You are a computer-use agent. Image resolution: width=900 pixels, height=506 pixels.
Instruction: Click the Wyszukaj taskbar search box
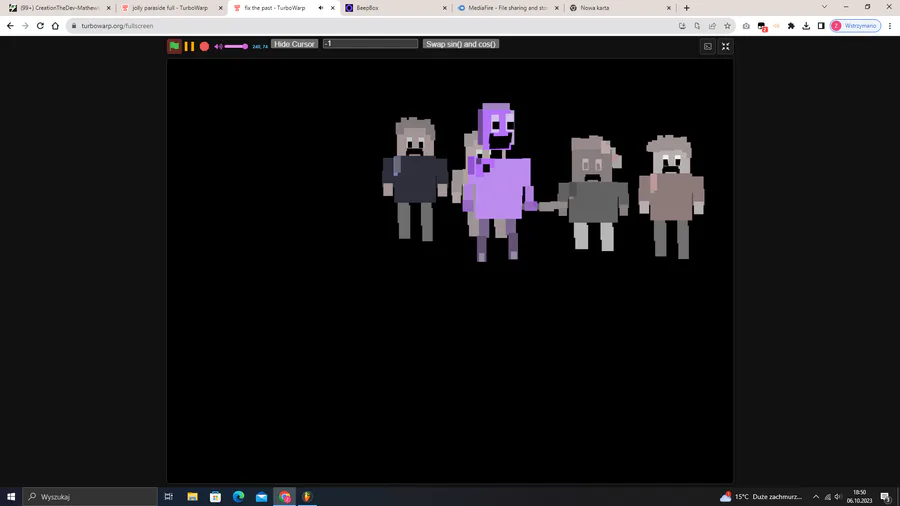[90, 497]
